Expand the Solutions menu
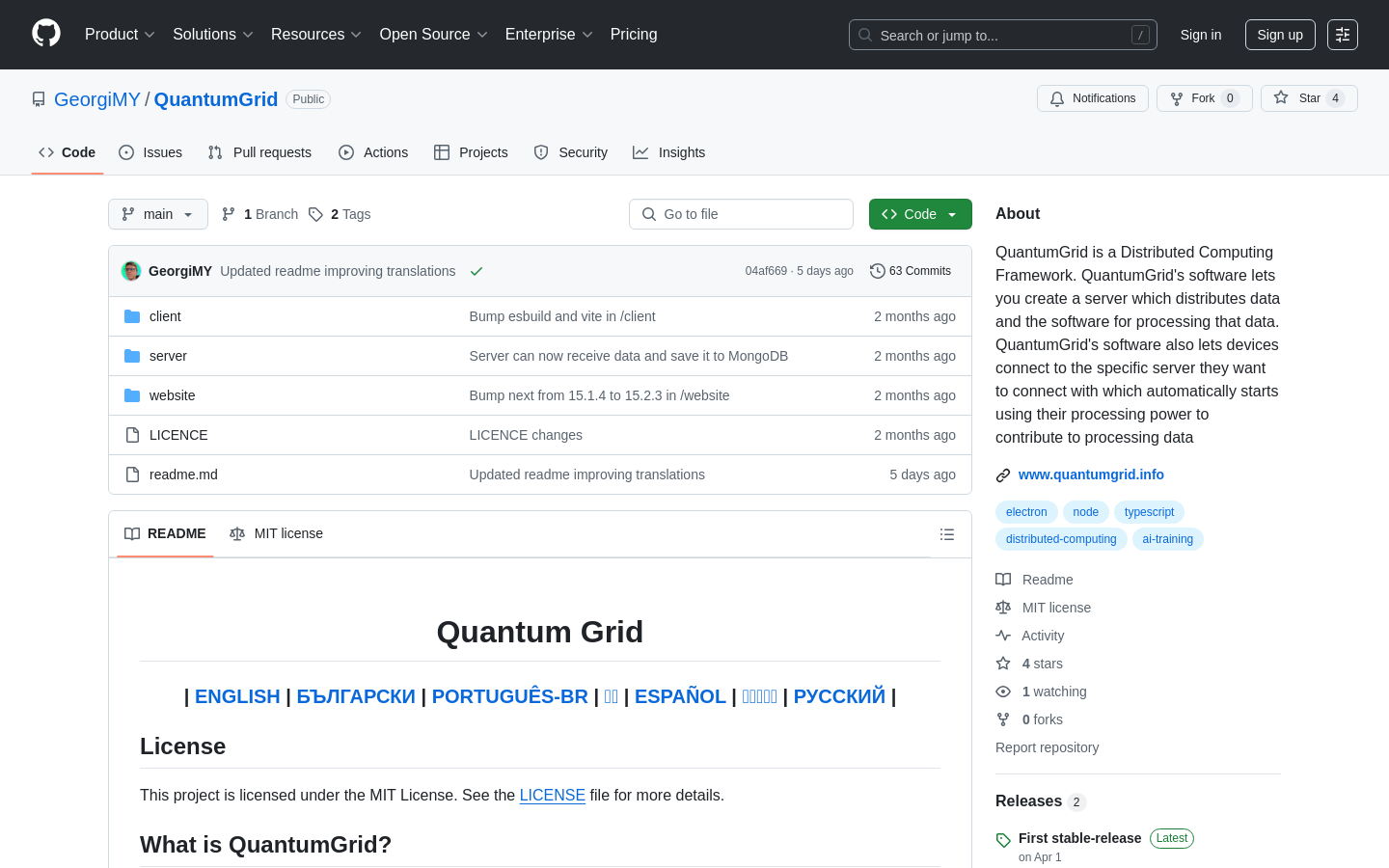Image resolution: width=1389 pixels, height=868 pixels. coord(213,35)
